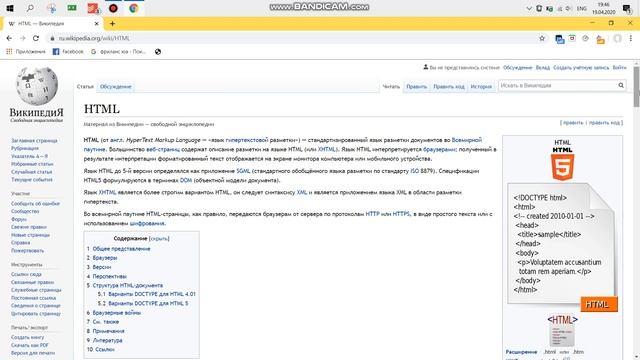The width and height of the screenshot is (640, 360).
Task: Follow the шифрования link
Action: (x=147, y=223)
